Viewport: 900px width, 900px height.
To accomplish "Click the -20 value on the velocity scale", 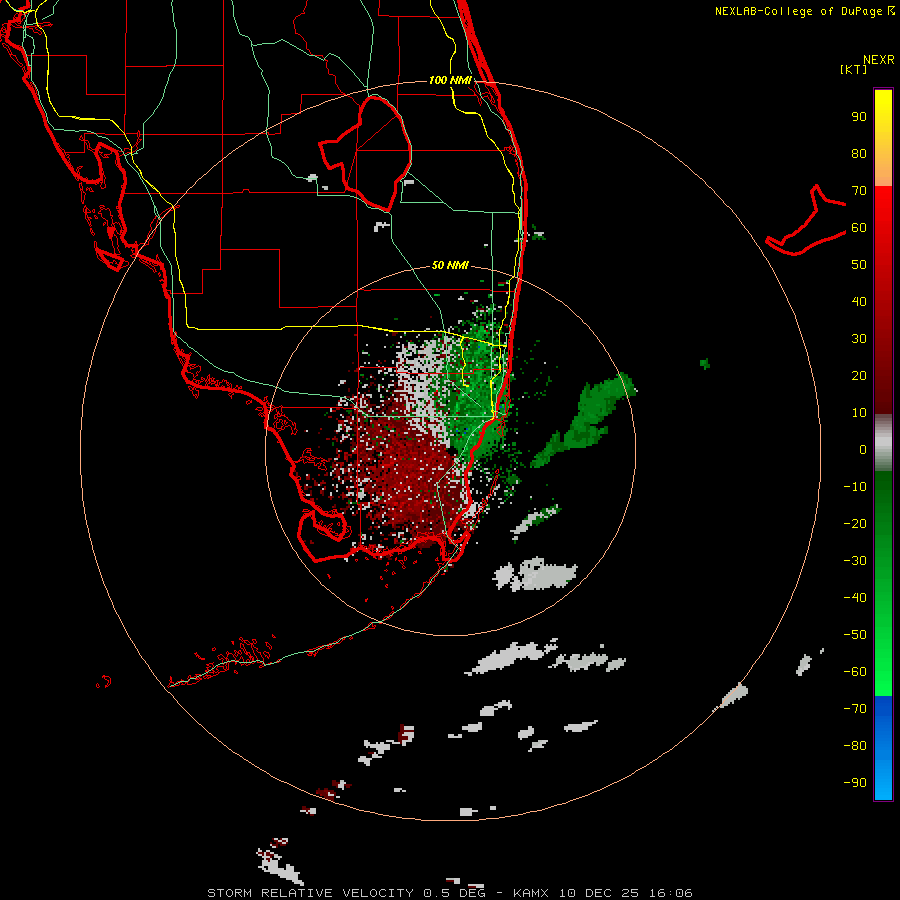I will [x=855, y=524].
